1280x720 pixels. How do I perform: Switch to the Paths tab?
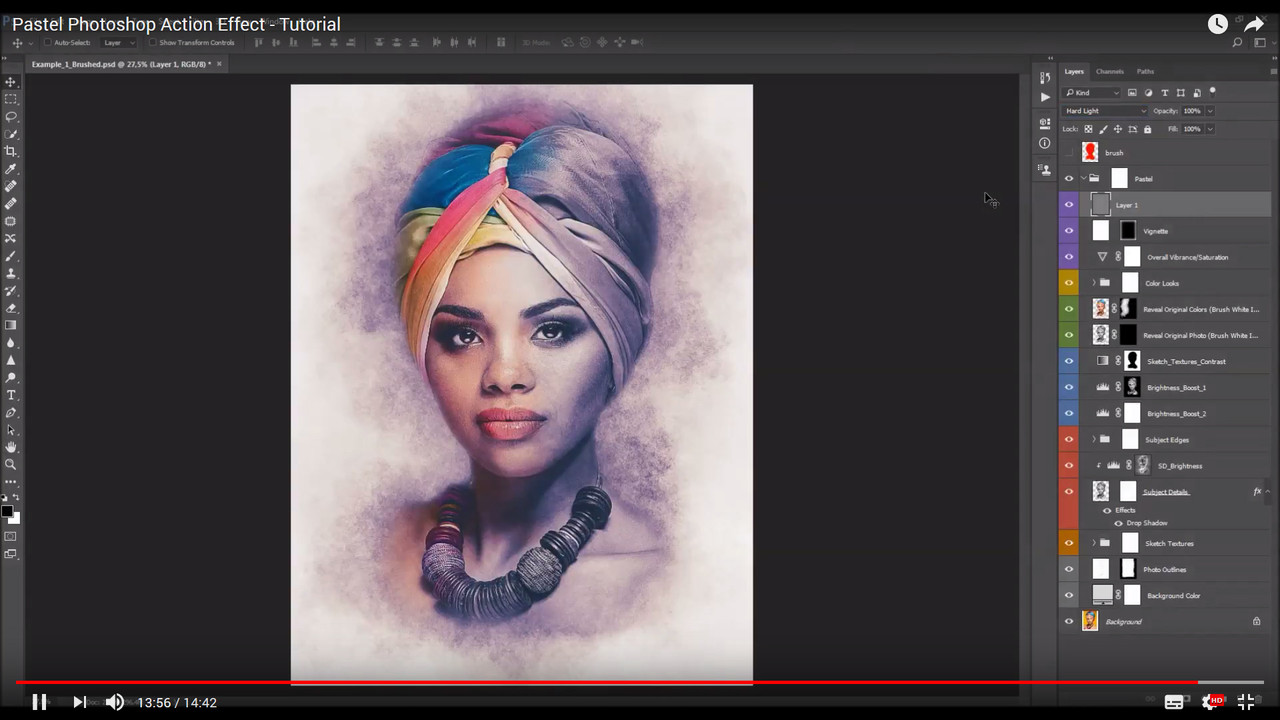click(x=1145, y=71)
